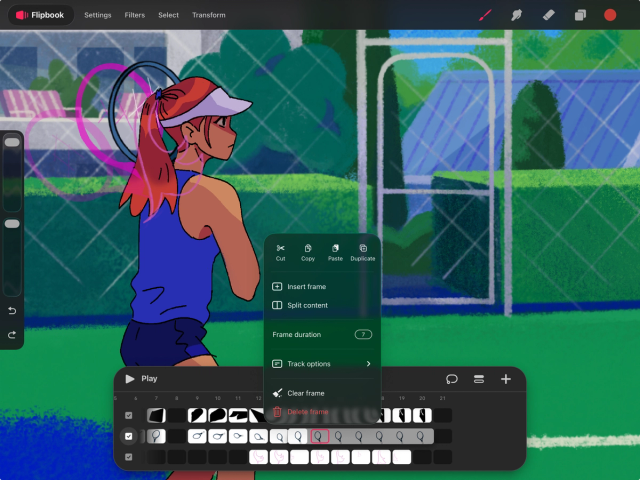Select racket track frame 11 thumbnail
The width and height of the screenshot is (640, 480).
click(238, 436)
